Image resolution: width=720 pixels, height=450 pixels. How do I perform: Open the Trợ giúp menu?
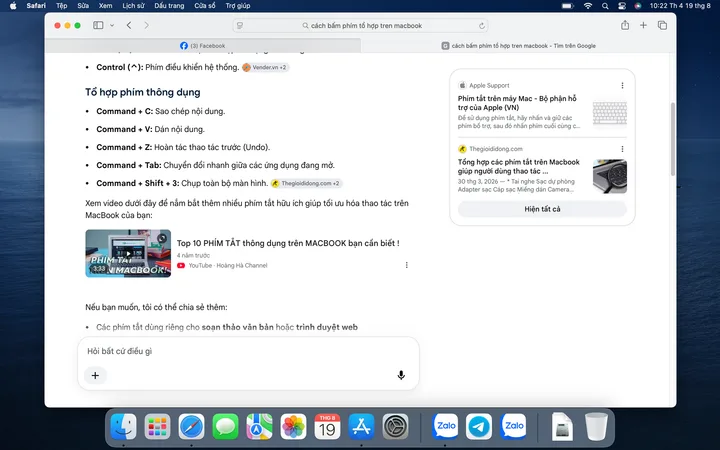pos(238,6)
